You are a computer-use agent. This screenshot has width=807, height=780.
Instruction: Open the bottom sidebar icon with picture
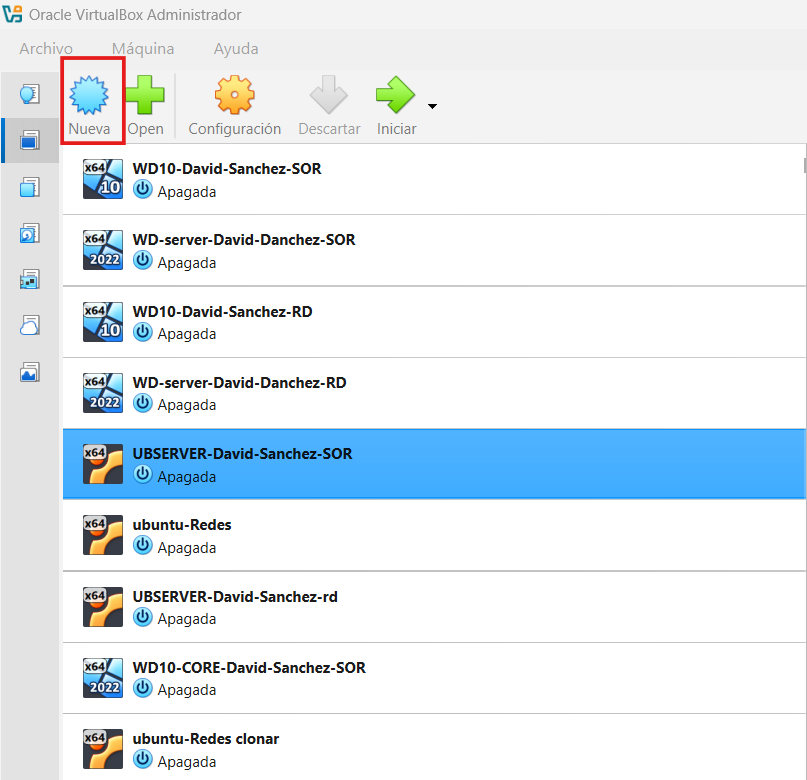pos(30,372)
